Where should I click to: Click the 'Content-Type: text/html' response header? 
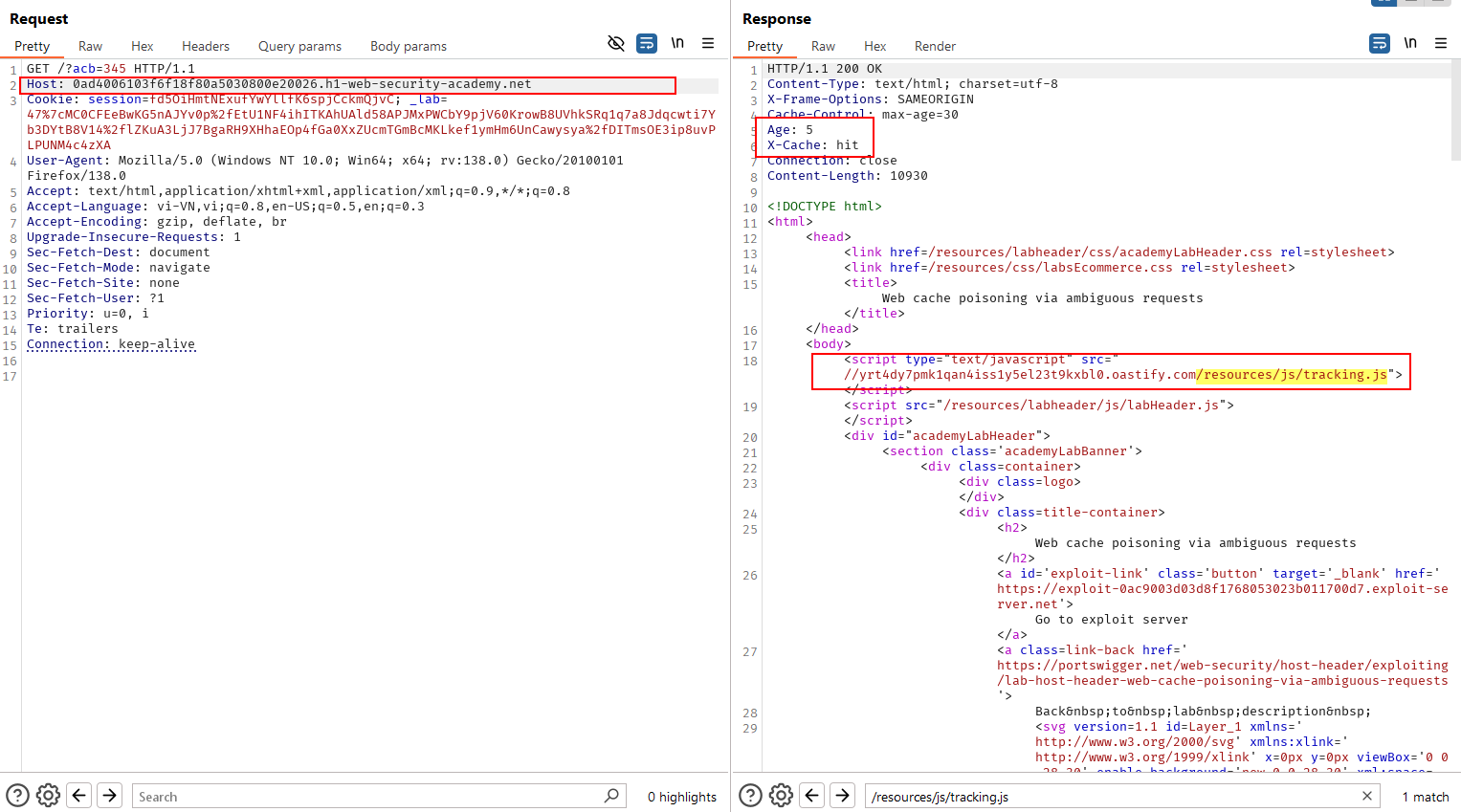point(913,84)
